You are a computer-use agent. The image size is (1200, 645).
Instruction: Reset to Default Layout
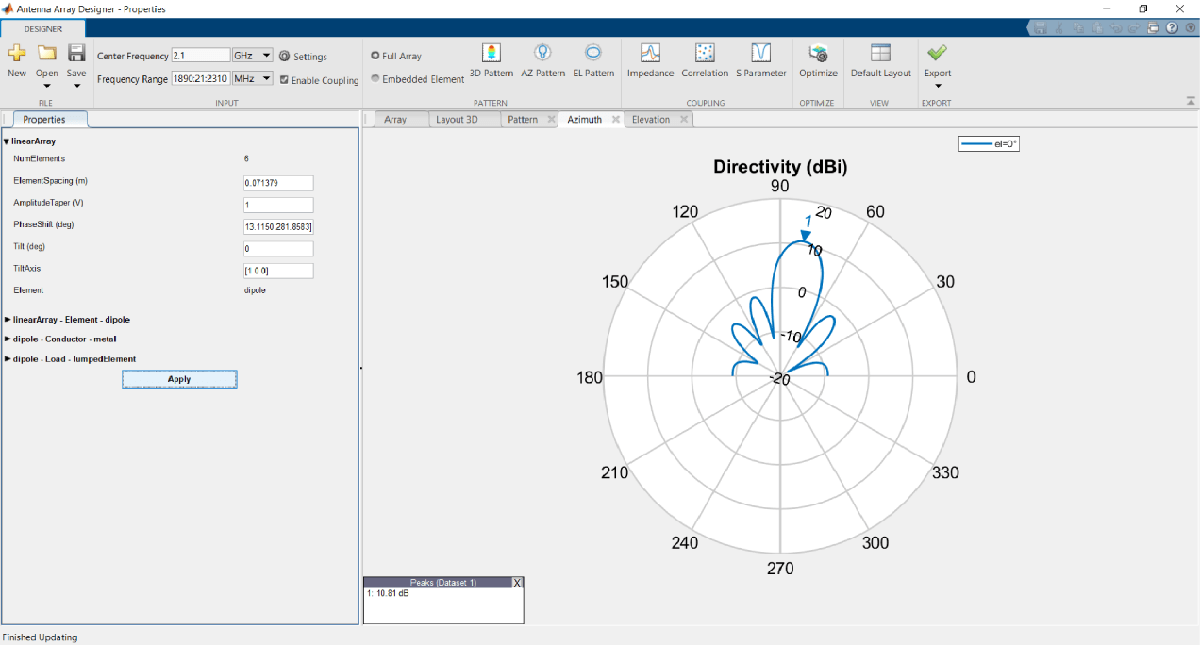point(880,54)
